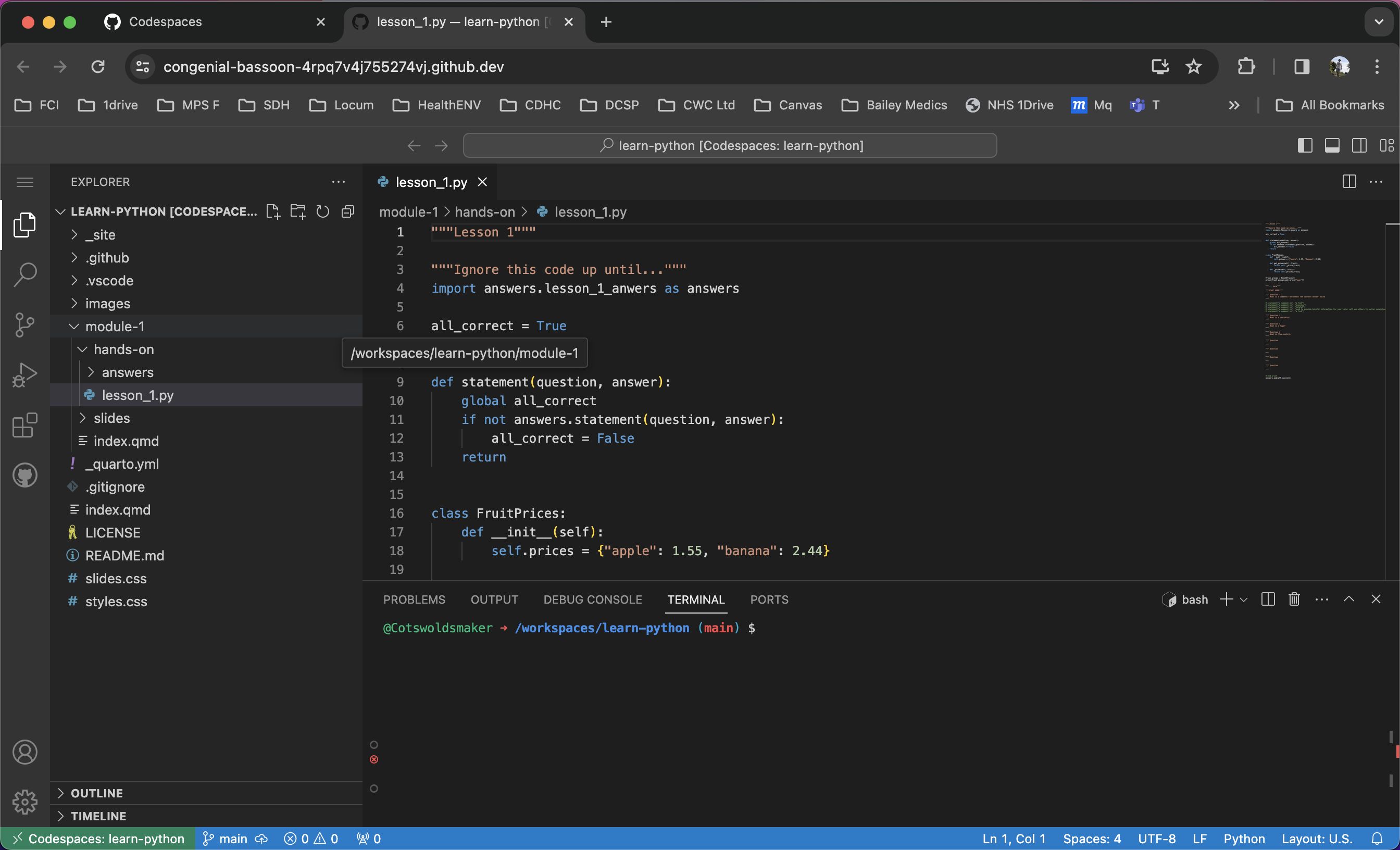Toggle the bottom panel layout button
The image size is (1400, 850).
click(x=1332, y=145)
